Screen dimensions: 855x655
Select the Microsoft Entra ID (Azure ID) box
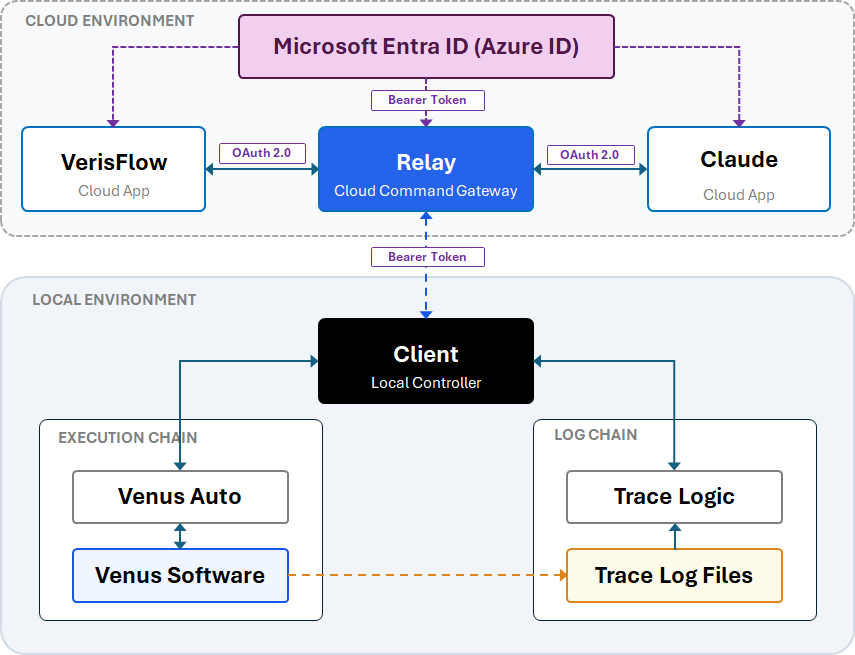point(426,46)
